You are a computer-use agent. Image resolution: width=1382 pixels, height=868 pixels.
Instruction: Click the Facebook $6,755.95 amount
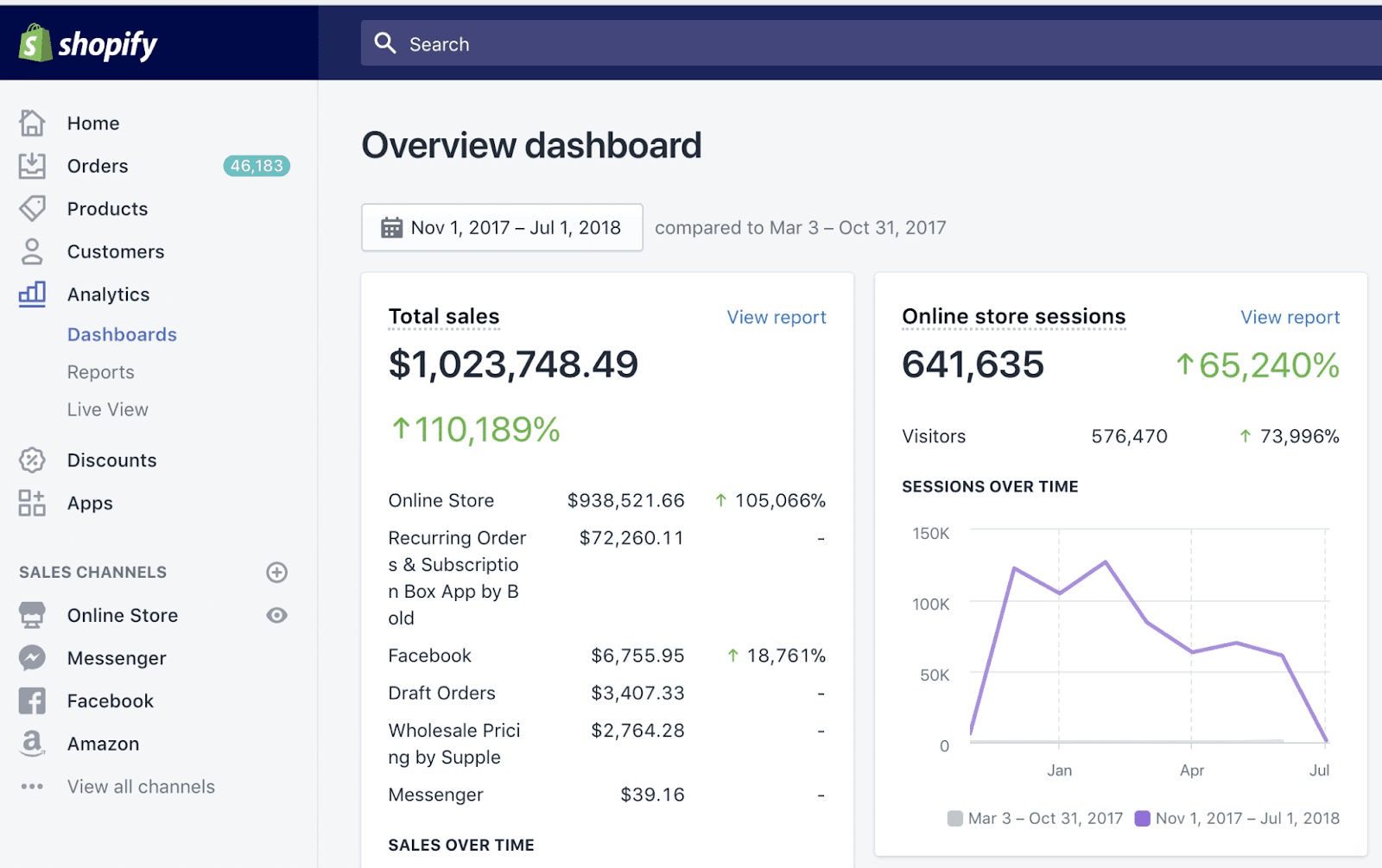click(x=637, y=656)
